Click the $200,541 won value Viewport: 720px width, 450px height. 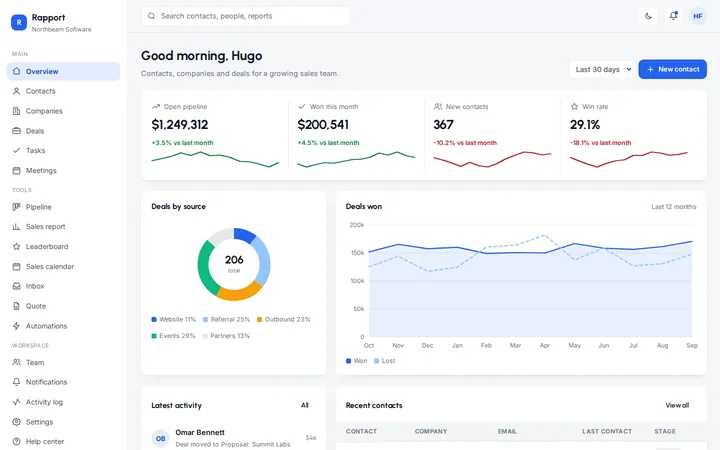323,125
